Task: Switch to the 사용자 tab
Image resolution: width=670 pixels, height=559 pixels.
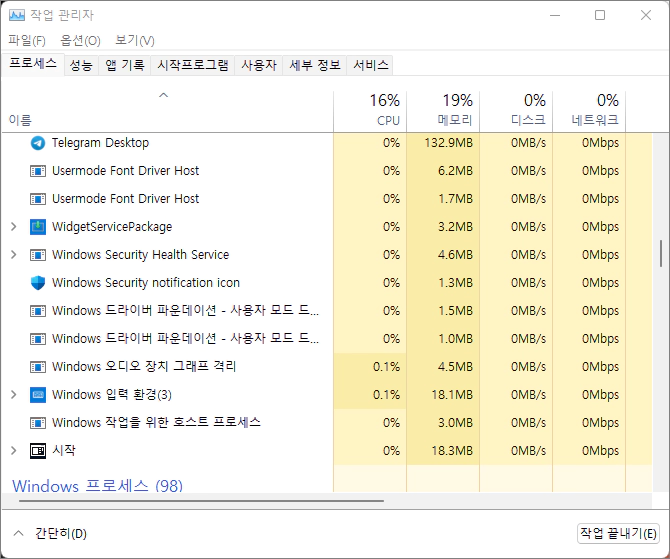Action: coord(259,65)
